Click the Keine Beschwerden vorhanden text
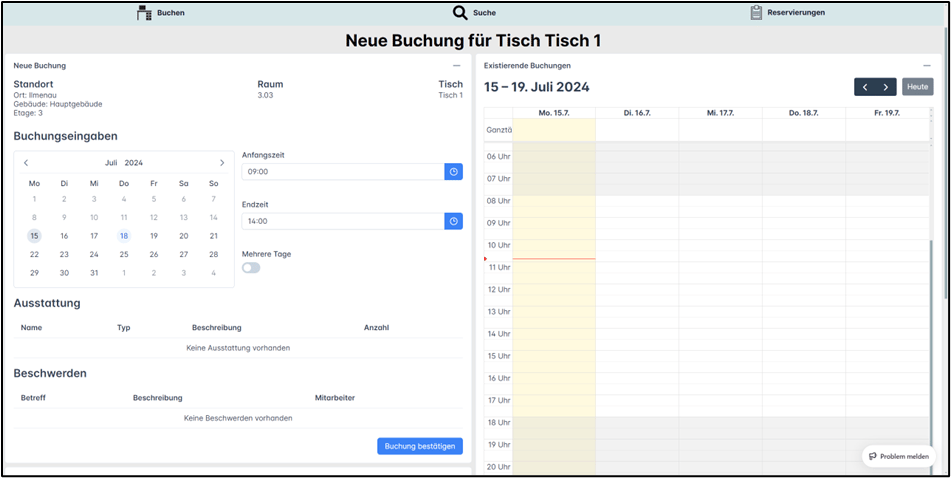The image size is (951, 478). tap(238, 419)
